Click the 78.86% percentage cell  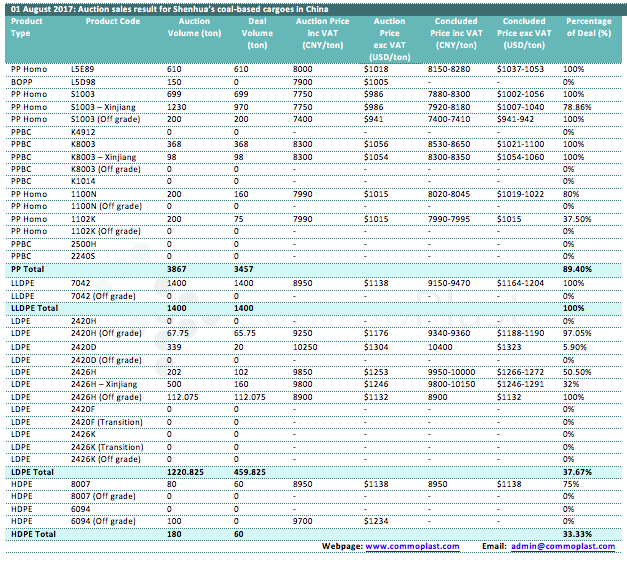(x=577, y=106)
